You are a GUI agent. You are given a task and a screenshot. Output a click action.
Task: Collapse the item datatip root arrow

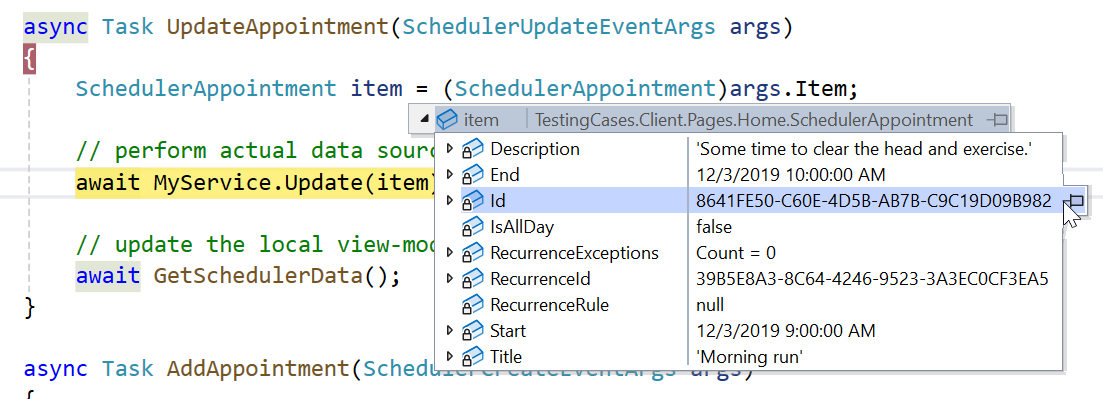[x=424, y=120]
